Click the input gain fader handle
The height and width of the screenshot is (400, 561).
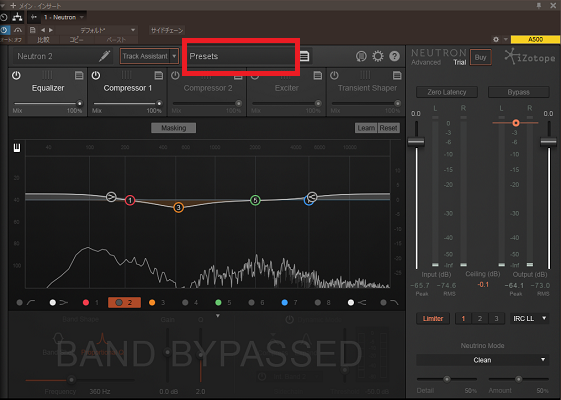pyautogui.click(x=416, y=141)
